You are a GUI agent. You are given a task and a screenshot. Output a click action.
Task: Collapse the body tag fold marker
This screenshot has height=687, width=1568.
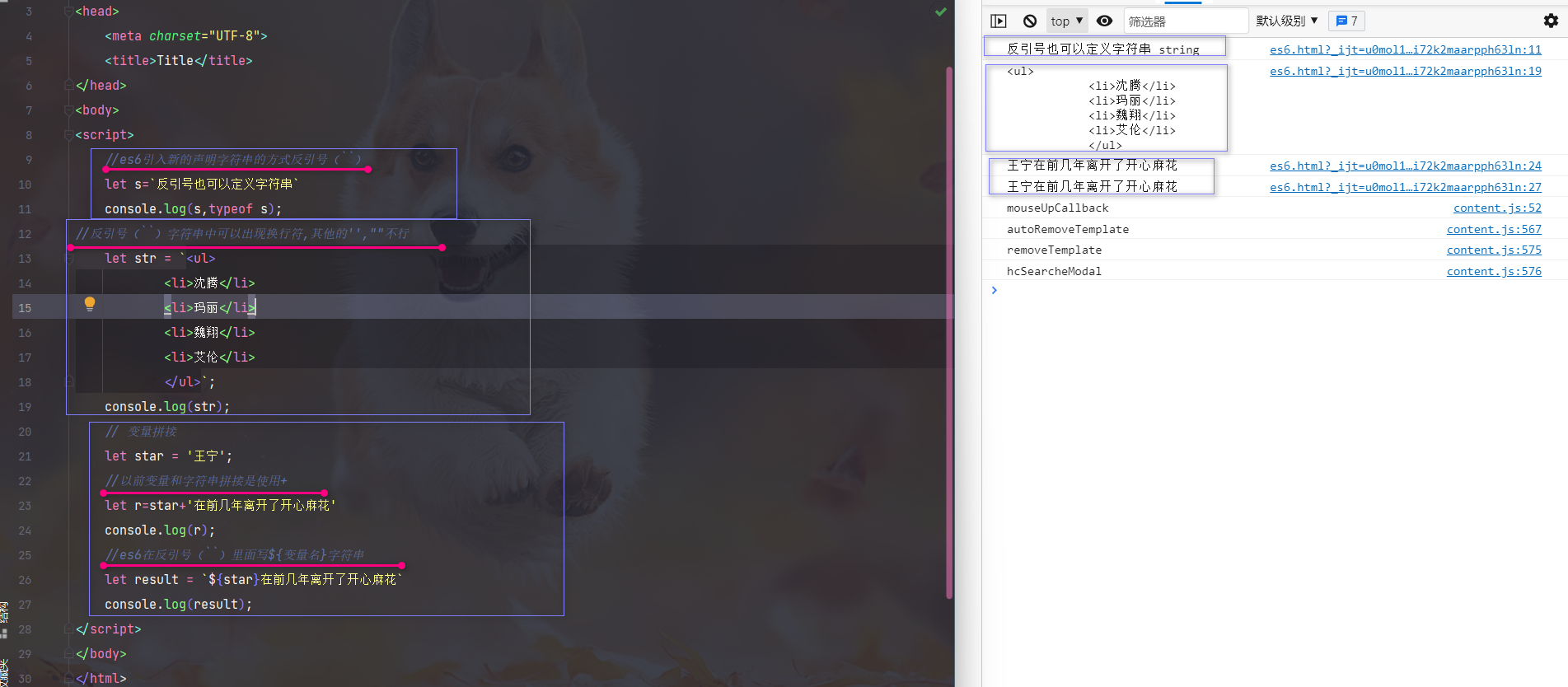[x=69, y=110]
